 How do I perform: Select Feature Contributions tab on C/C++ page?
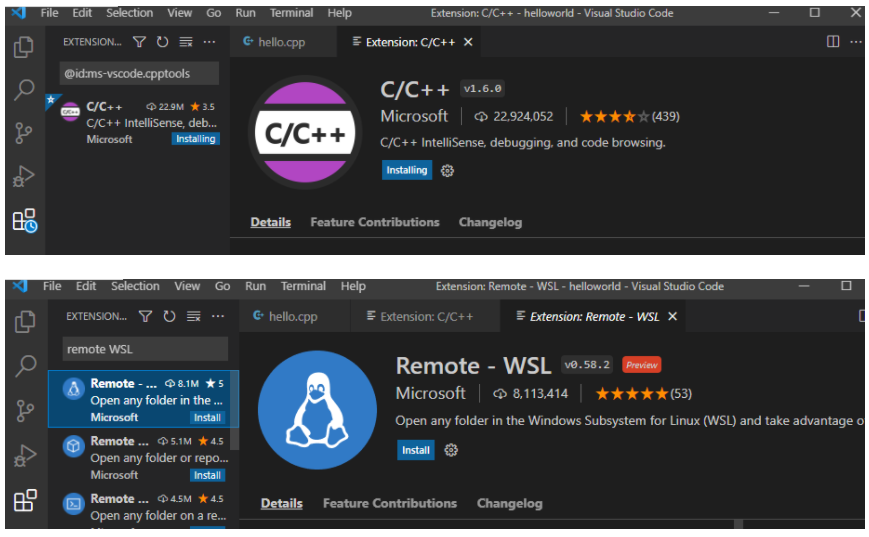[375, 222]
